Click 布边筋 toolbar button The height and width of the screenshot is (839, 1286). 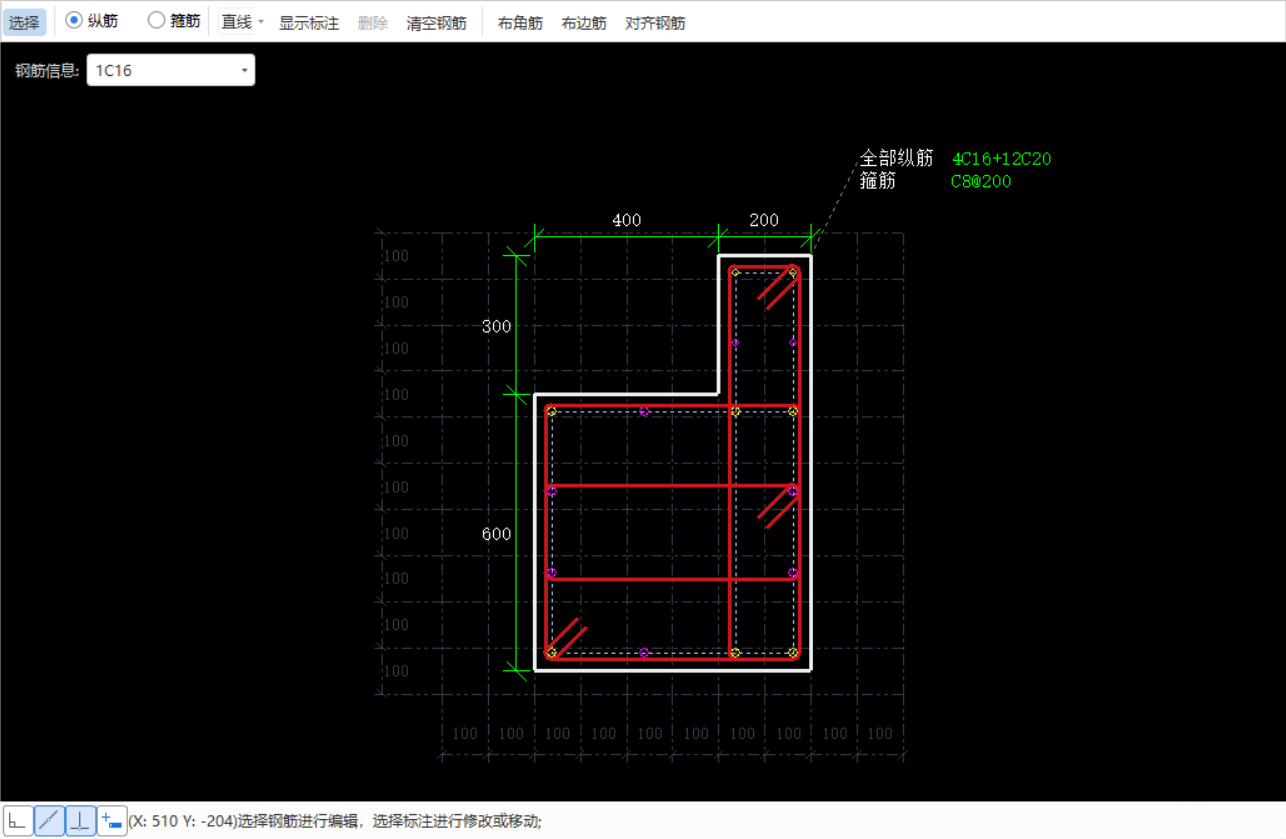point(584,22)
